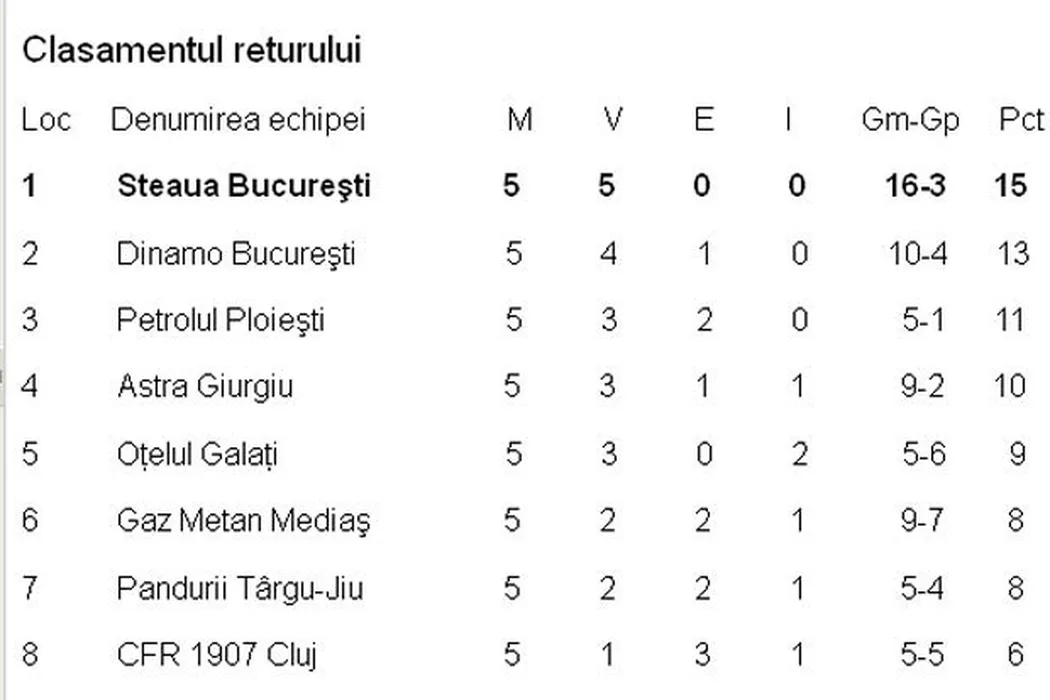Click the 'Denumirea echipei' column header
The image size is (1050, 700).
coord(238,120)
